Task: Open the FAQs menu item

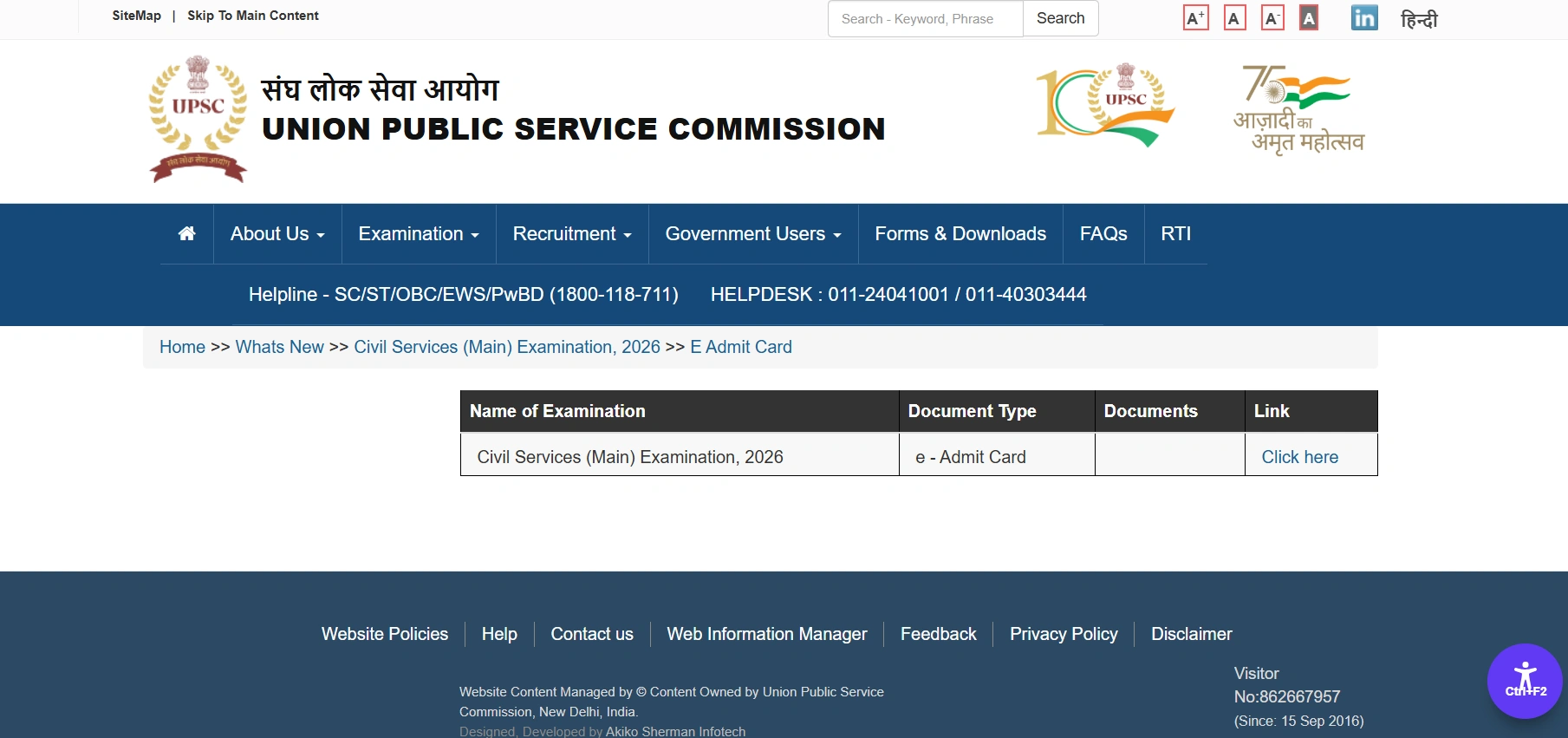Action: [1103, 234]
